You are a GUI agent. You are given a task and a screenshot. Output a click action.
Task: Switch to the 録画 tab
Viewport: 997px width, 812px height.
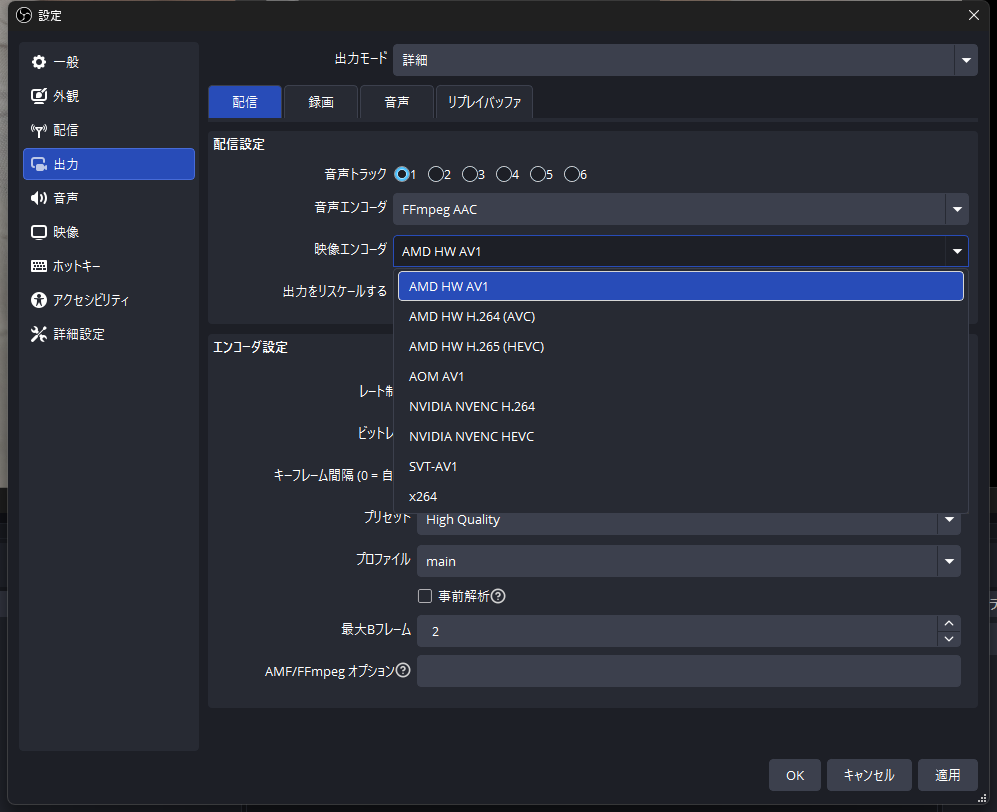pyautogui.click(x=321, y=102)
